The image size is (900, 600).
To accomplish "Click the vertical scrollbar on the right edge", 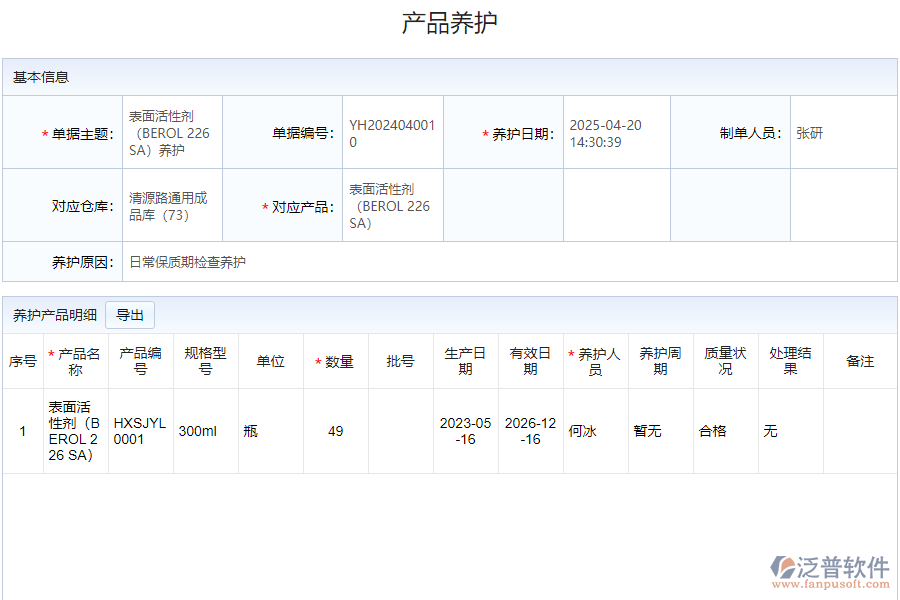I will click(x=893, y=300).
